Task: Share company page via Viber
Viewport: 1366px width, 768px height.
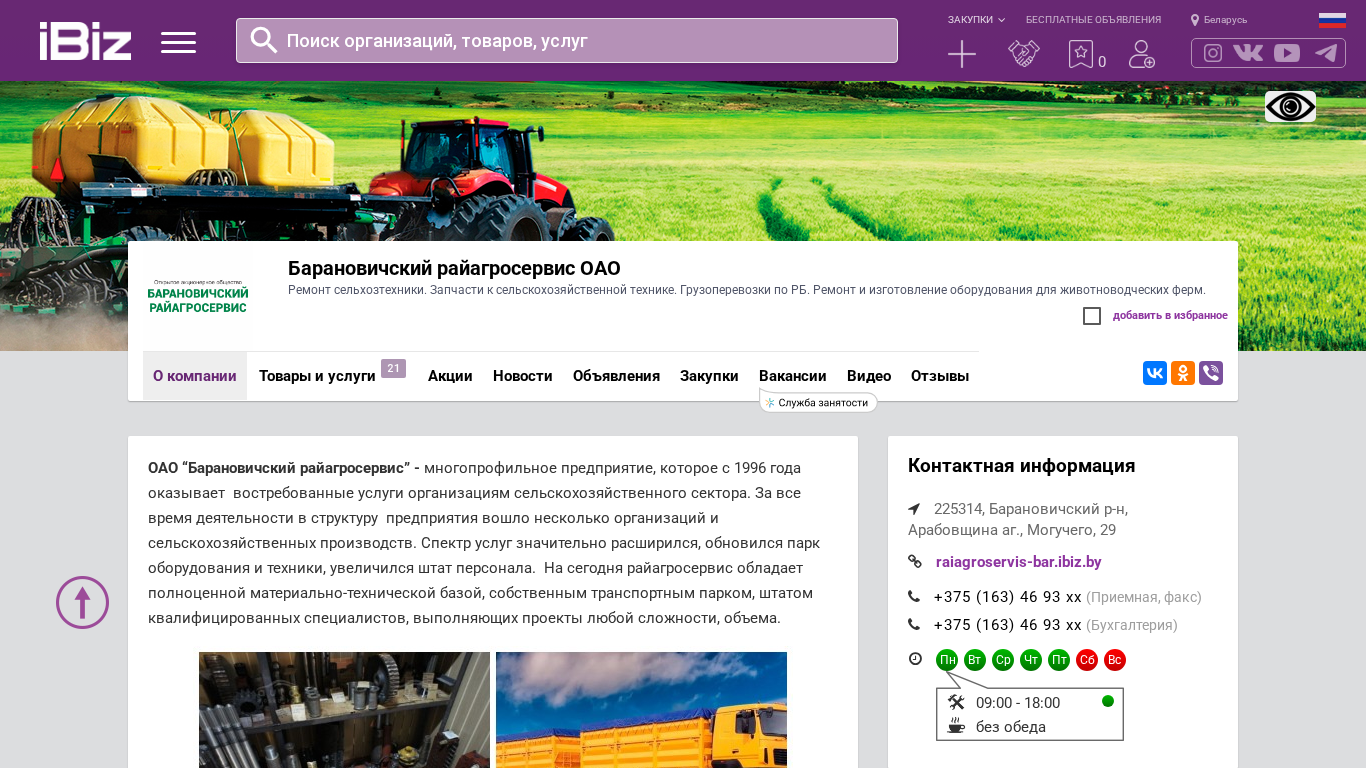Action: pyautogui.click(x=1211, y=373)
